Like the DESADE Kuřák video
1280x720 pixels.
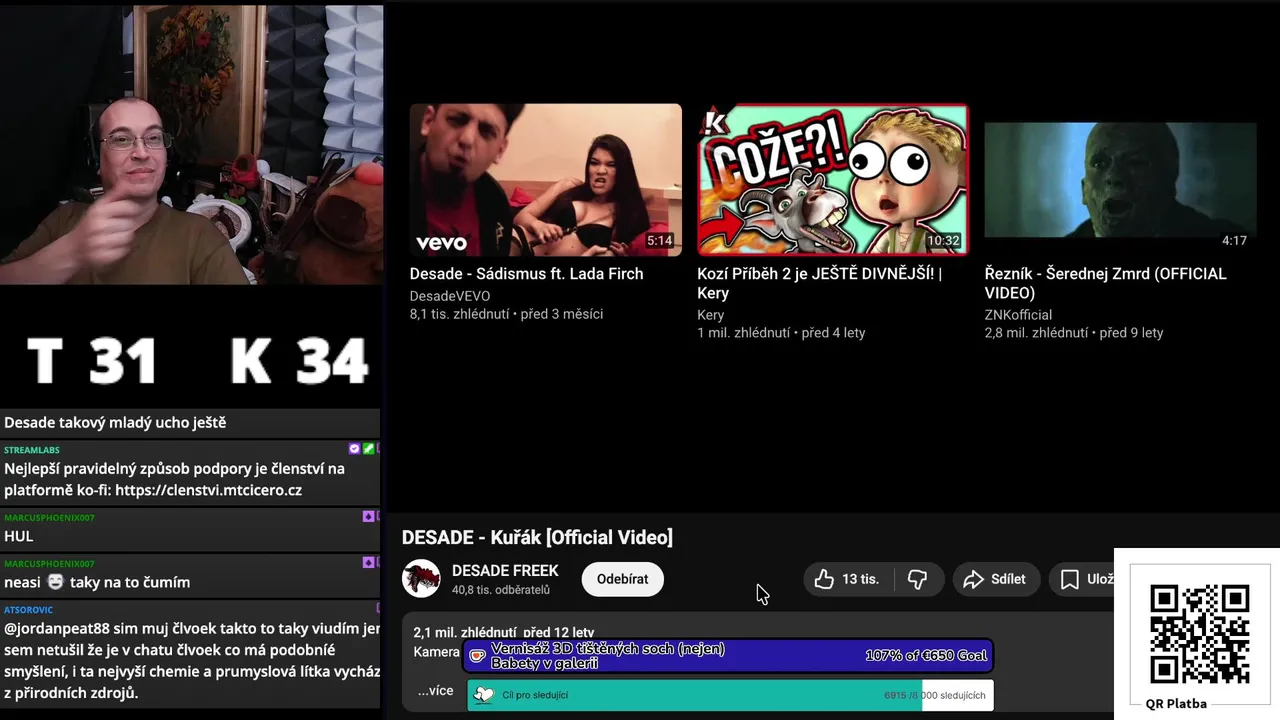[848, 579]
